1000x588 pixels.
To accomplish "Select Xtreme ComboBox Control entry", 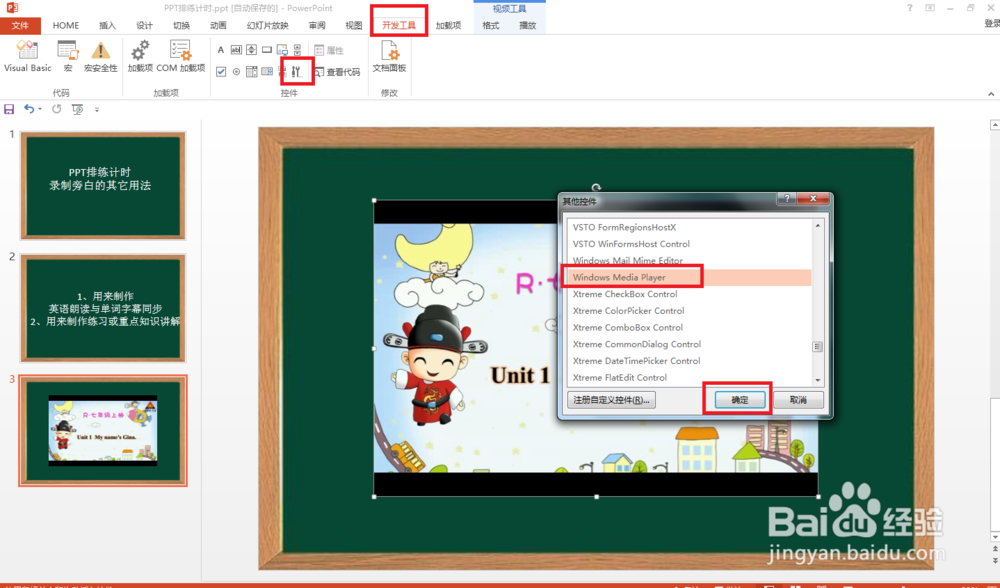I will (689, 327).
